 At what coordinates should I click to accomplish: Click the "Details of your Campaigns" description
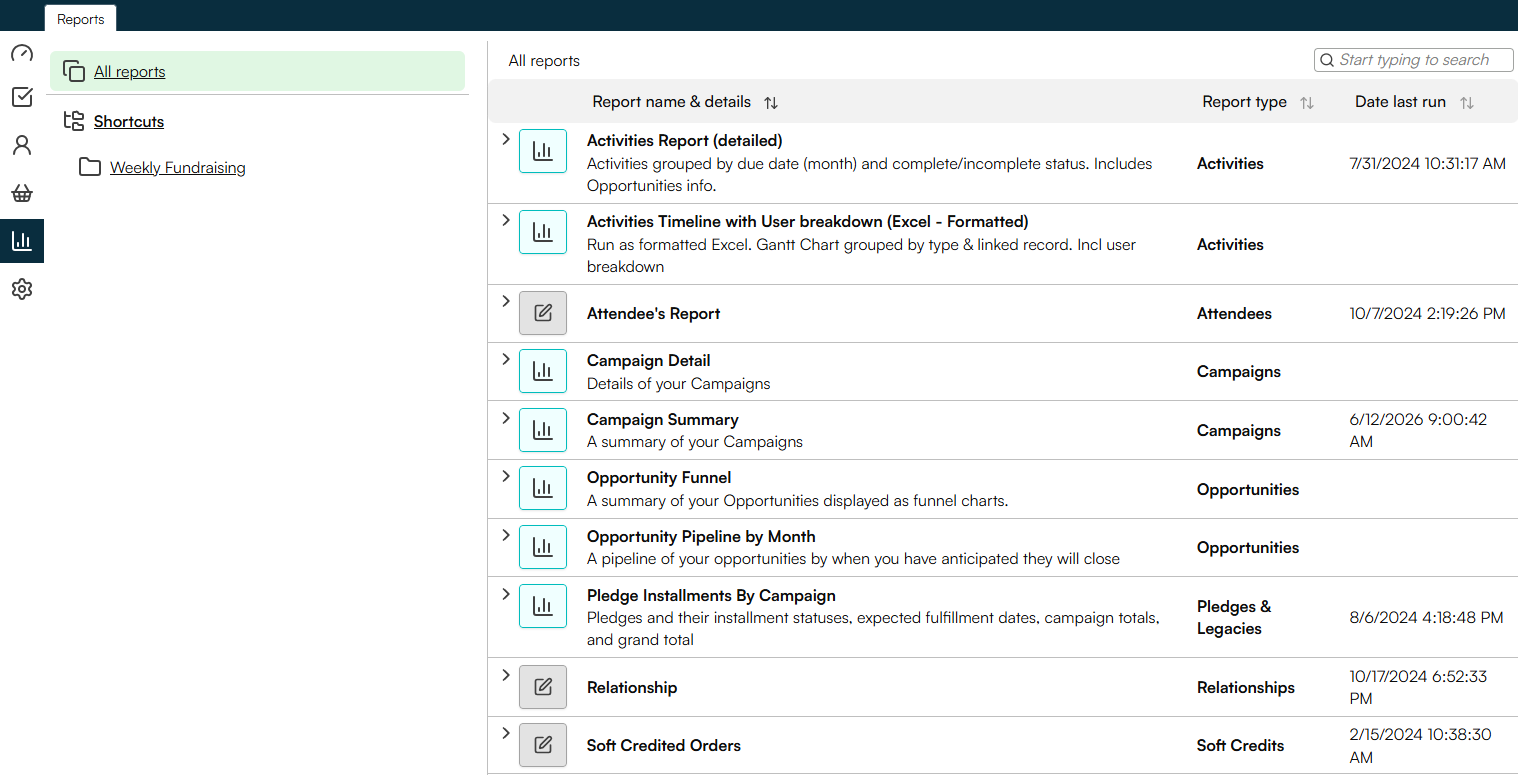click(679, 384)
